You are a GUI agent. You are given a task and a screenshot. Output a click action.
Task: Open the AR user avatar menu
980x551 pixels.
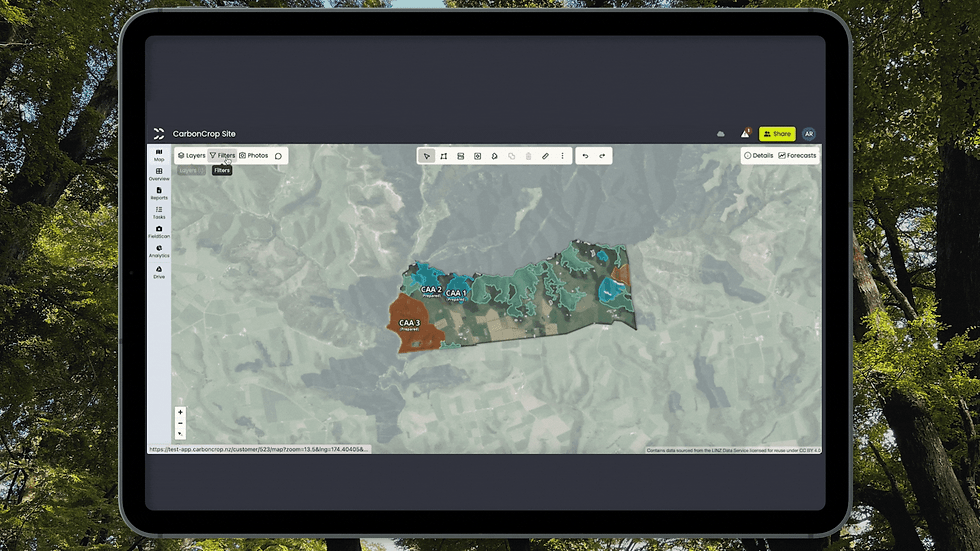[809, 134]
